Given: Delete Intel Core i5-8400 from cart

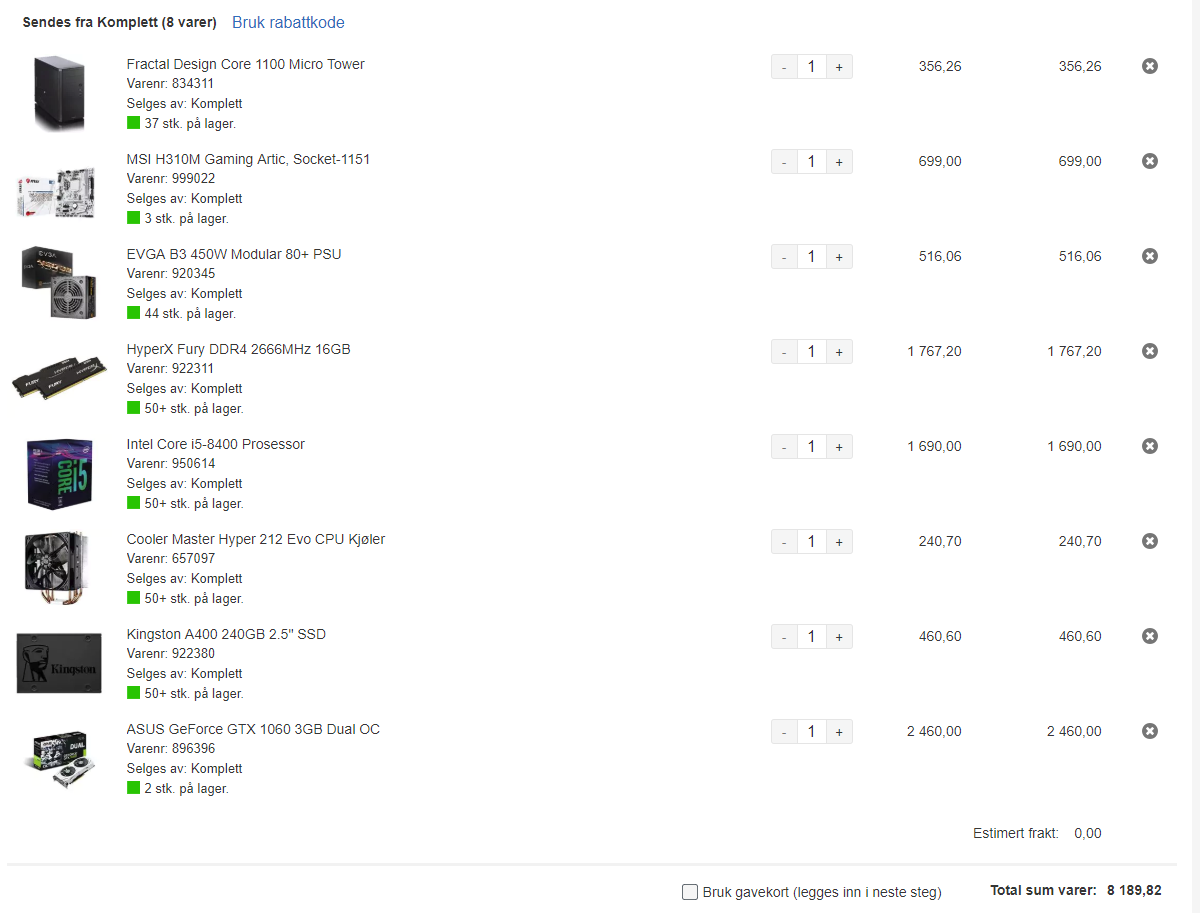Looking at the screenshot, I should pos(1150,446).
